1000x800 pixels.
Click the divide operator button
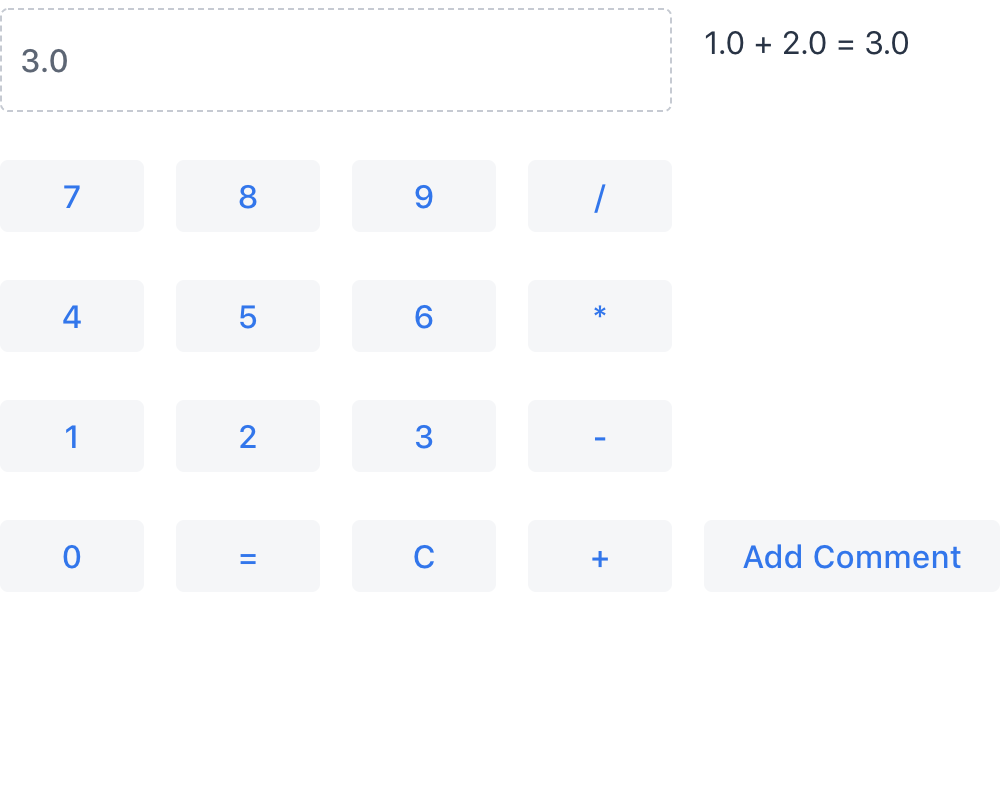pos(599,196)
